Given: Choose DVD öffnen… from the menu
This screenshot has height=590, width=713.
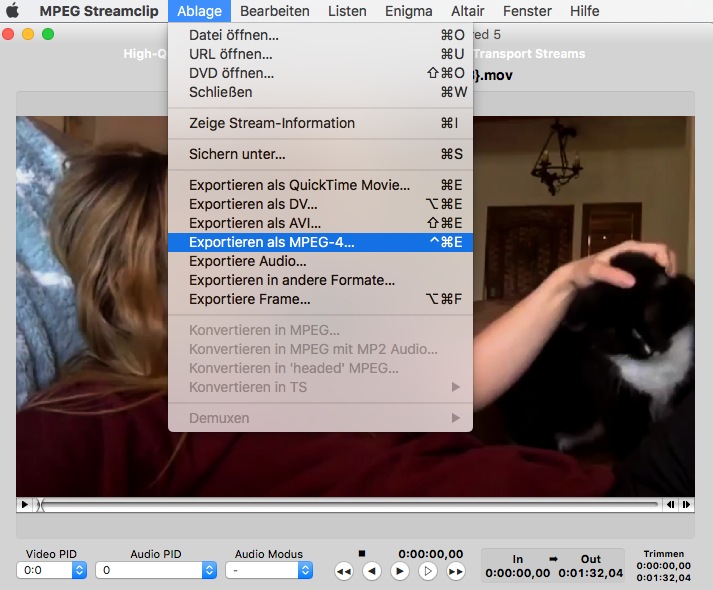Looking at the screenshot, I should (320, 73).
